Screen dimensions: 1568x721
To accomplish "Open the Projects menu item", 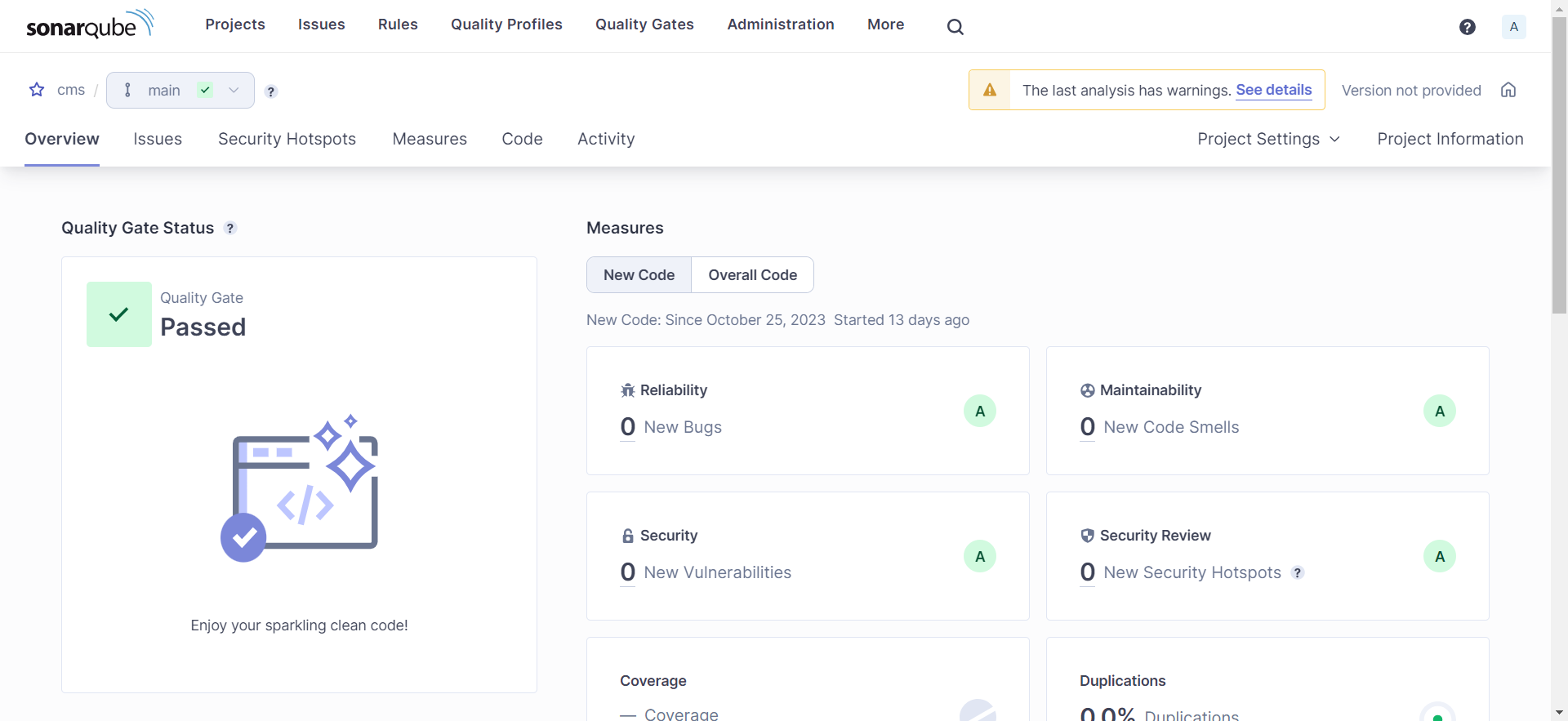I will tap(235, 24).
